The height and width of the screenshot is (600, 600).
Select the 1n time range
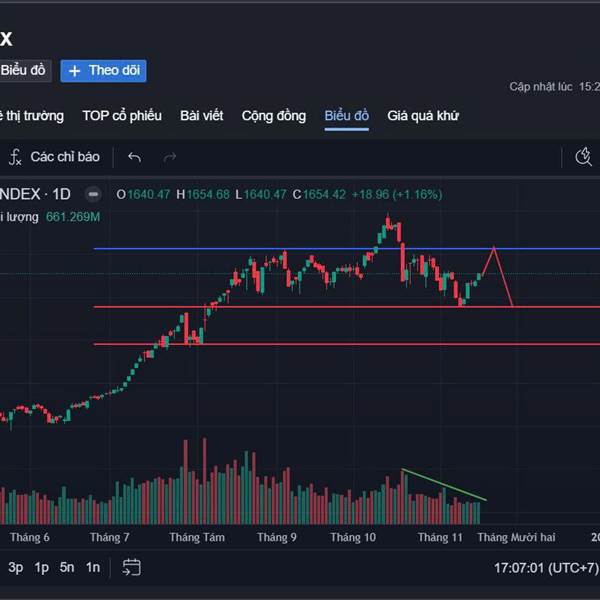(x=92, y=568)
